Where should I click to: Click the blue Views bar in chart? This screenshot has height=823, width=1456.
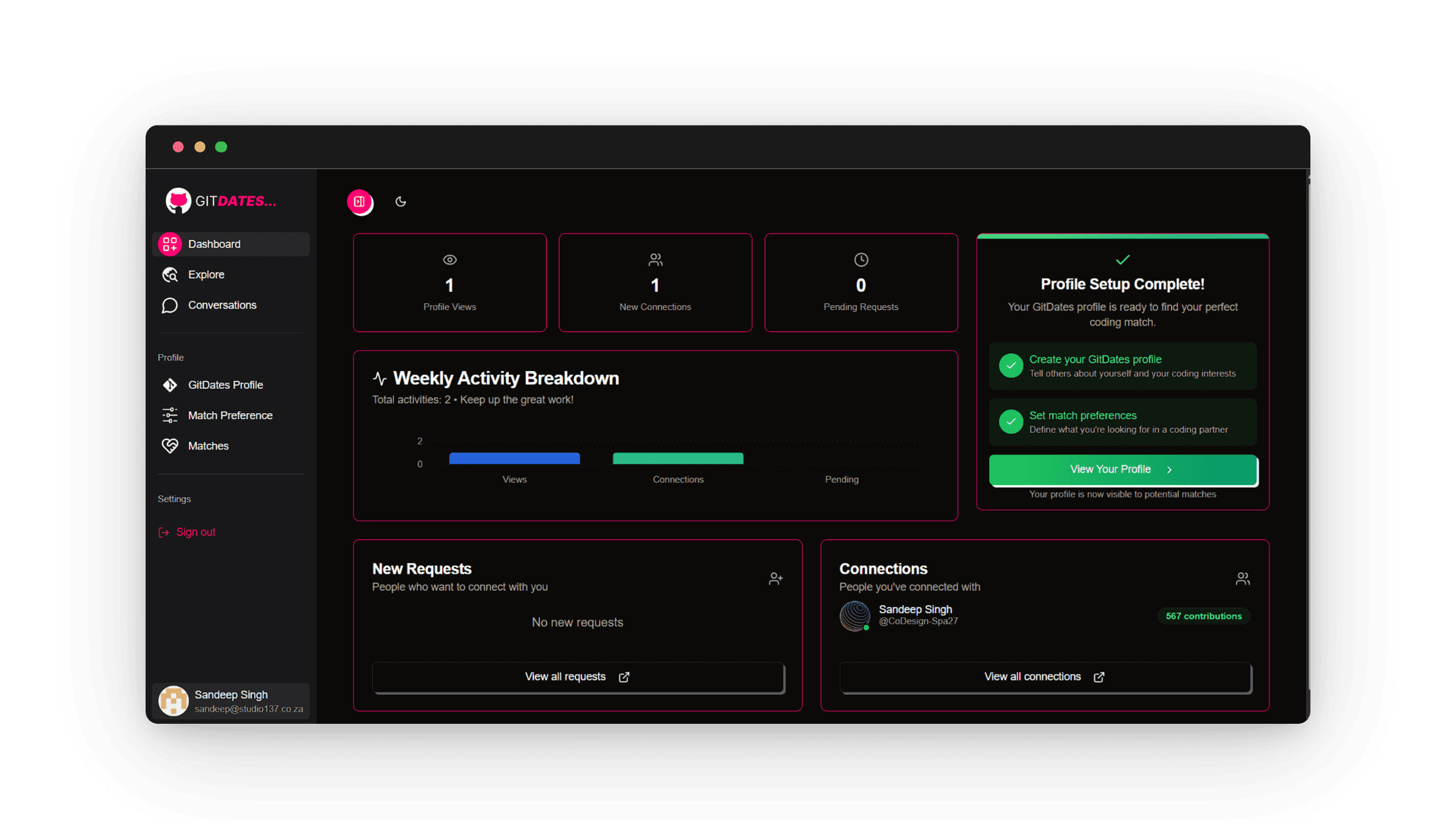pyautogui.click(x=514, y=458)
